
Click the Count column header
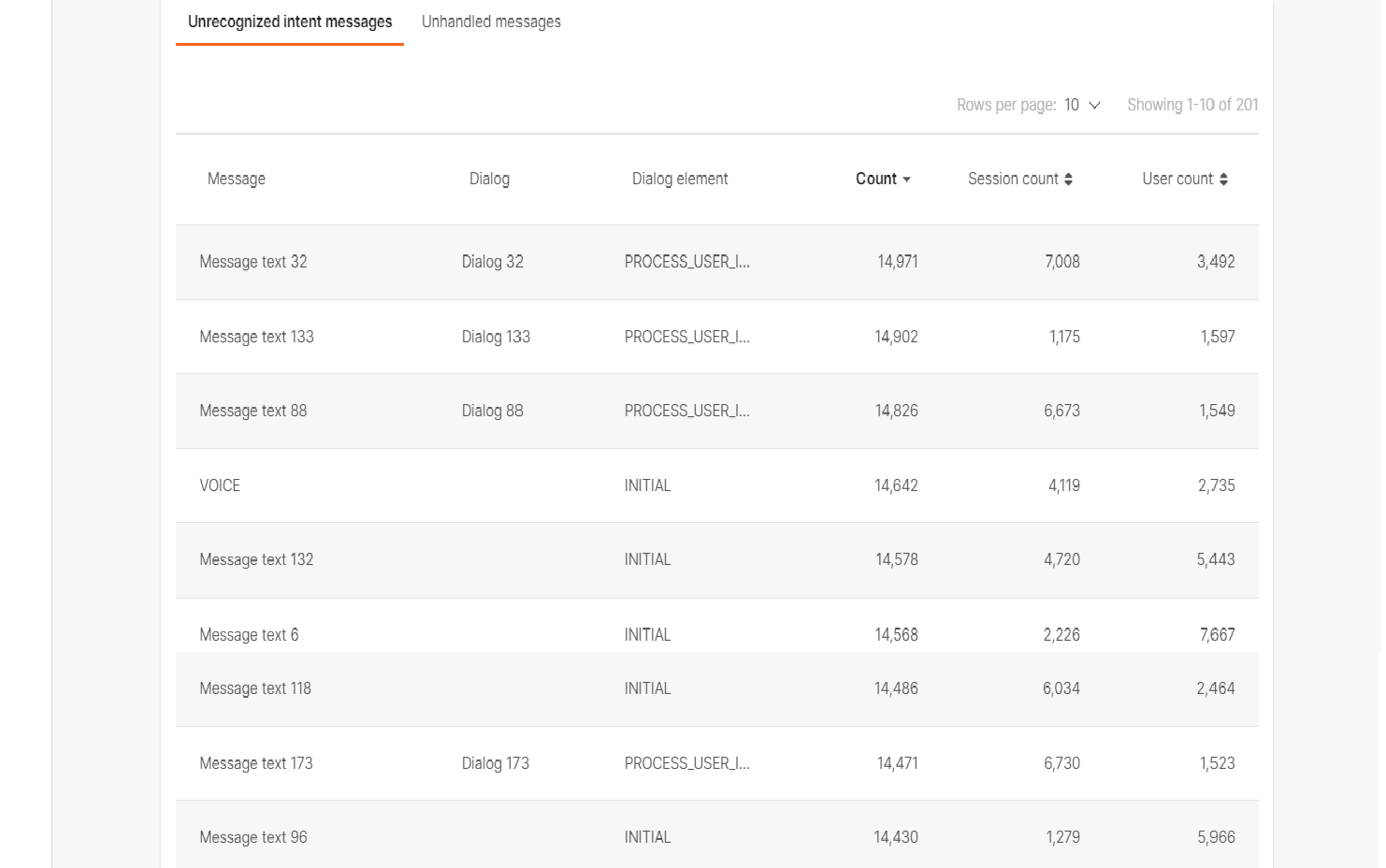tap(875, 179)
